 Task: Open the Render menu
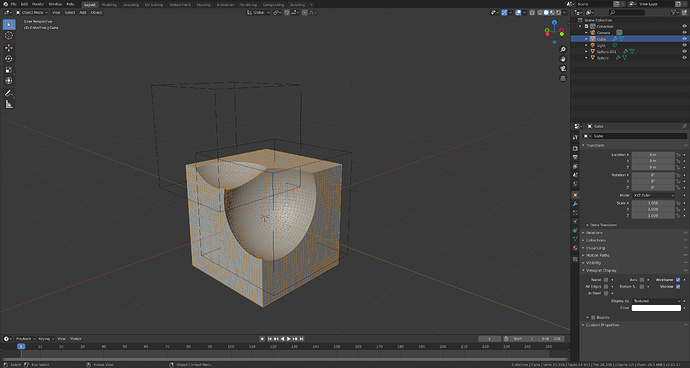38,4
